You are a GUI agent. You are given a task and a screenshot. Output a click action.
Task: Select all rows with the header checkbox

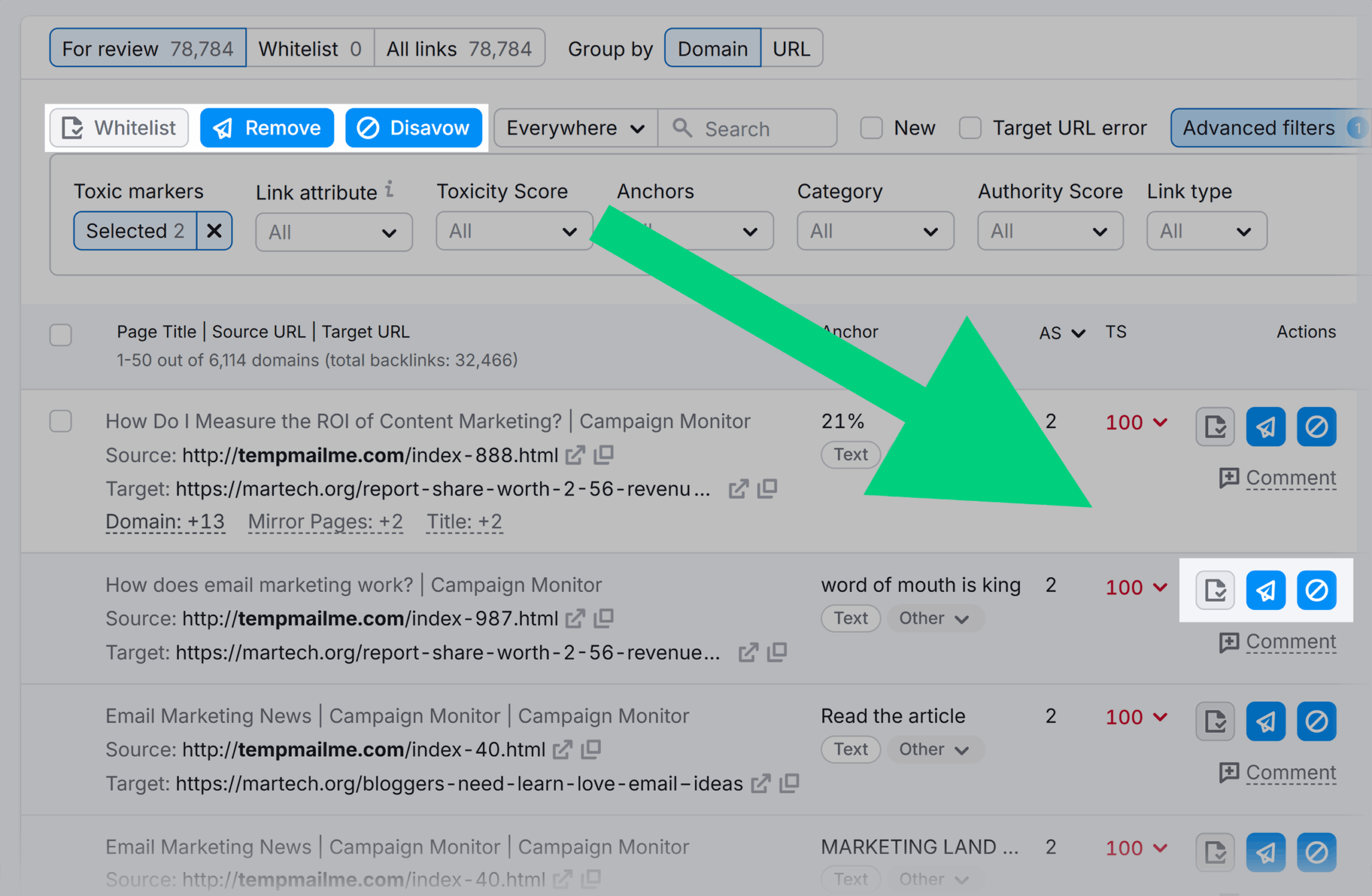[x=60, y=335]
